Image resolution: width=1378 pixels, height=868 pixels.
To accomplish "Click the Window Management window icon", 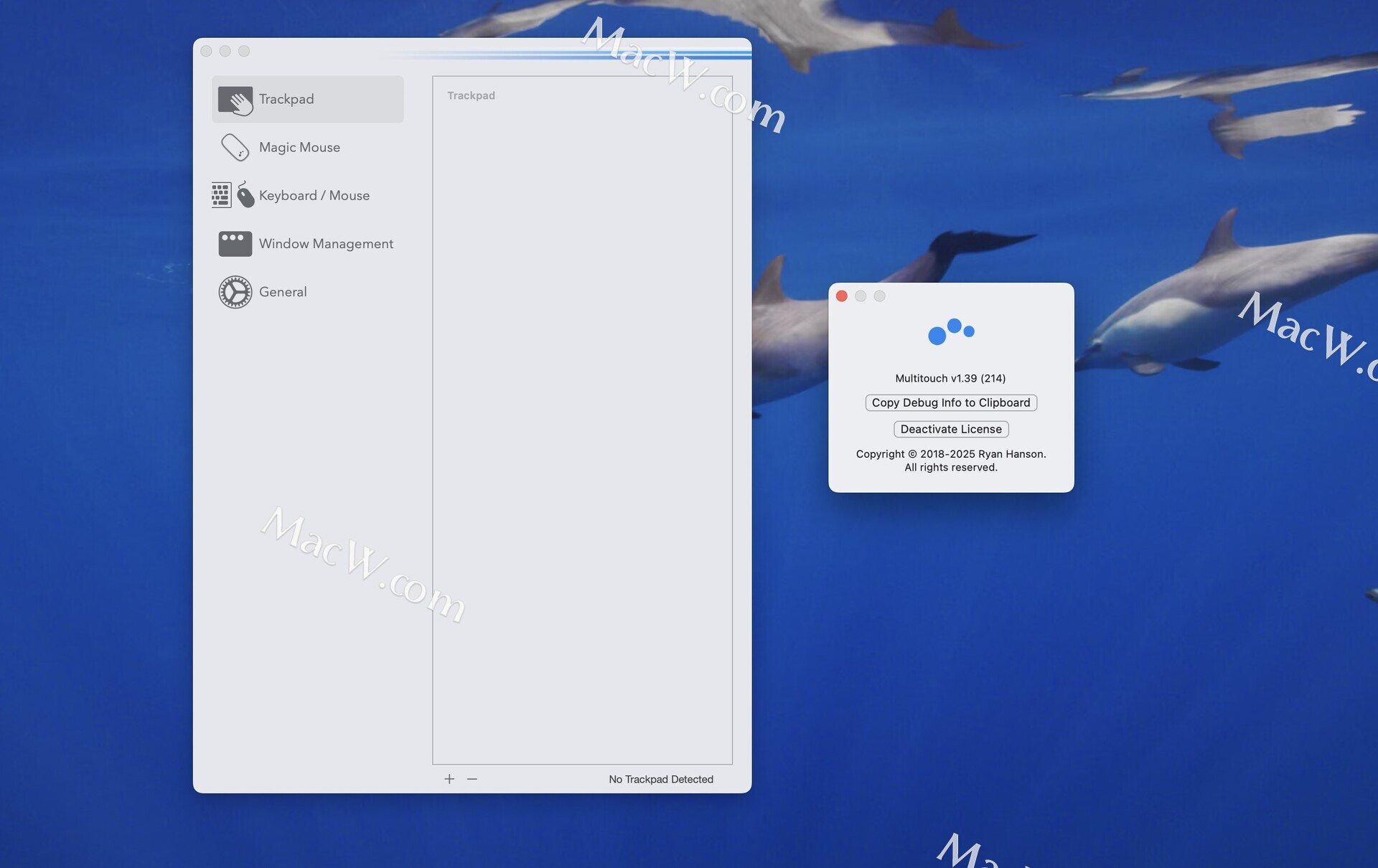I will click(x=235, y=244).
